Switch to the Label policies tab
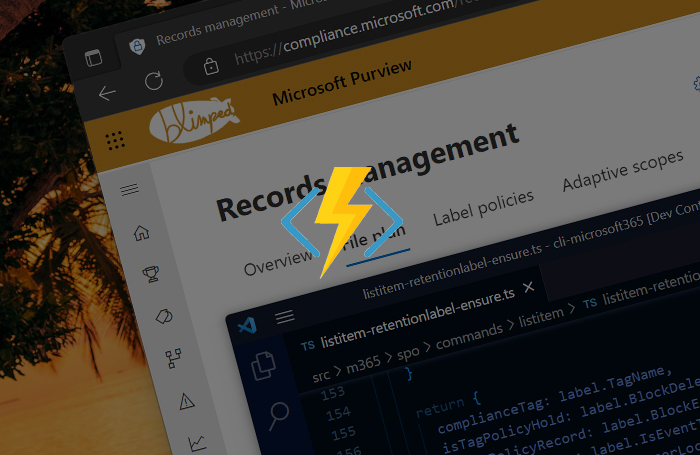Viewport: 700px width, 455px height. (x=483, y=208)
